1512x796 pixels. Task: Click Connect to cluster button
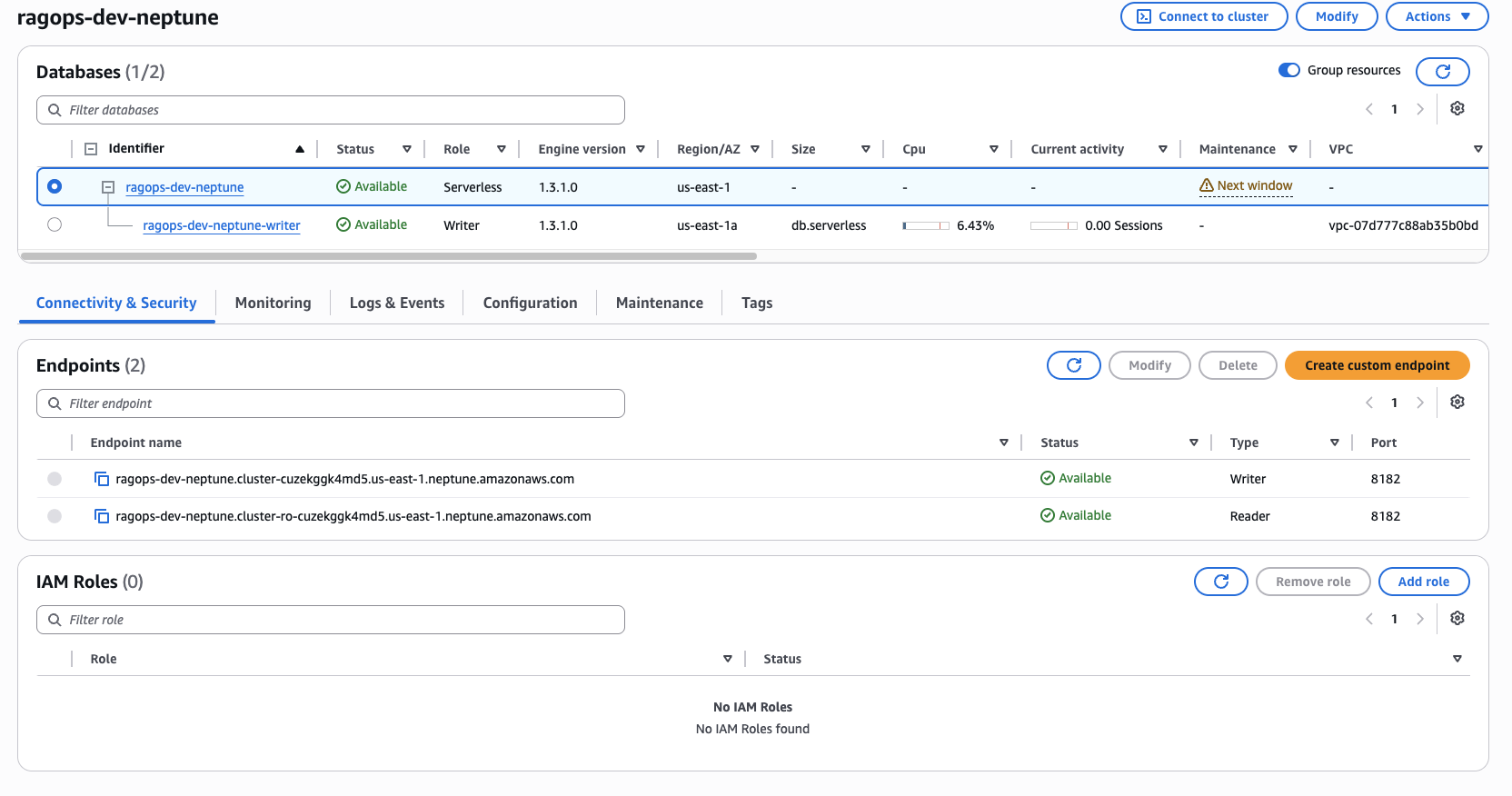click(1204, 16)
